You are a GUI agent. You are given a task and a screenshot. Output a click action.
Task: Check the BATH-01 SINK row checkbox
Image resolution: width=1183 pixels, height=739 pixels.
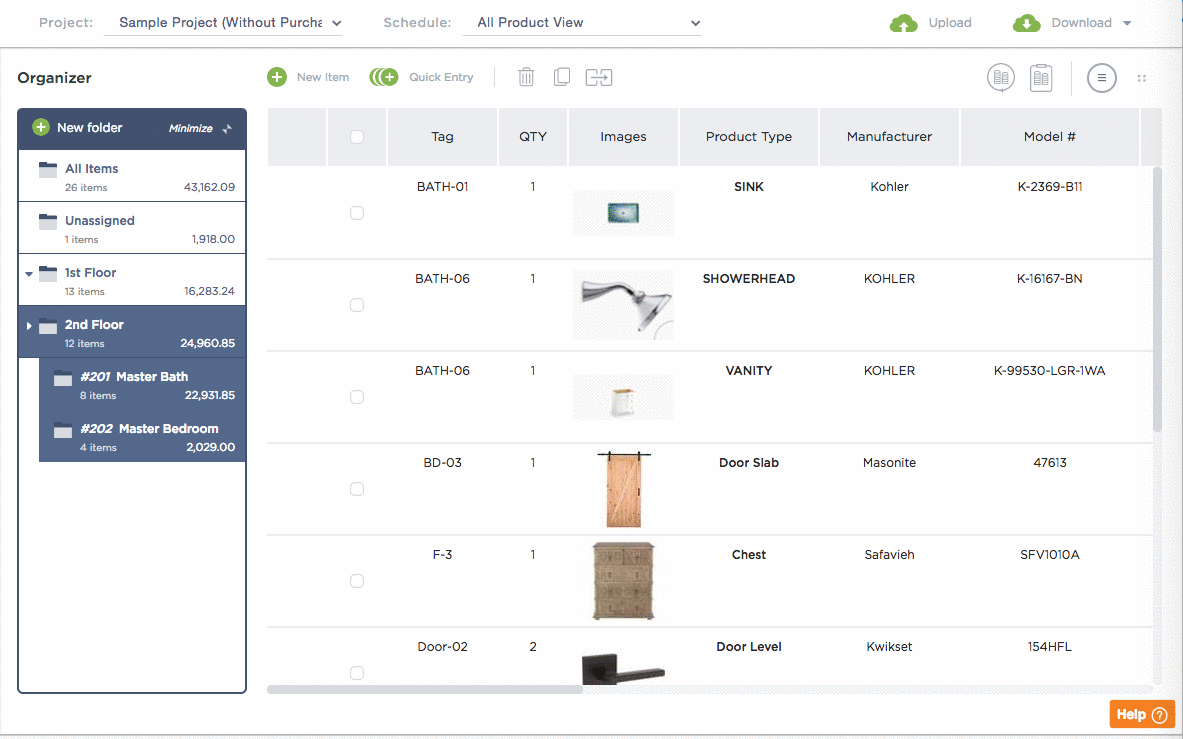tap(357, 213)
